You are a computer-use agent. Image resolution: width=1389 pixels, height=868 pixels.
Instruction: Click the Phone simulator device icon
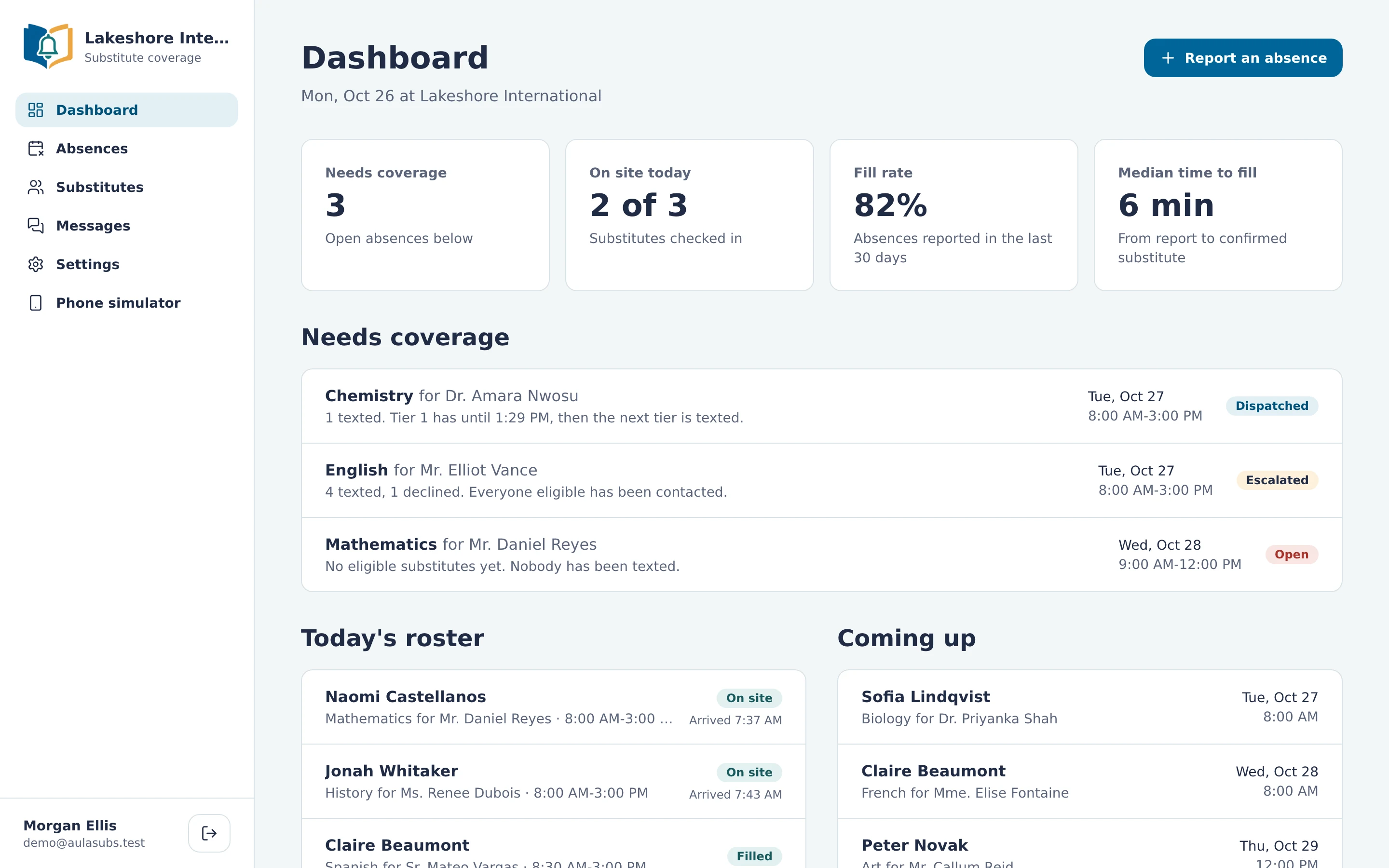point(36,302)
